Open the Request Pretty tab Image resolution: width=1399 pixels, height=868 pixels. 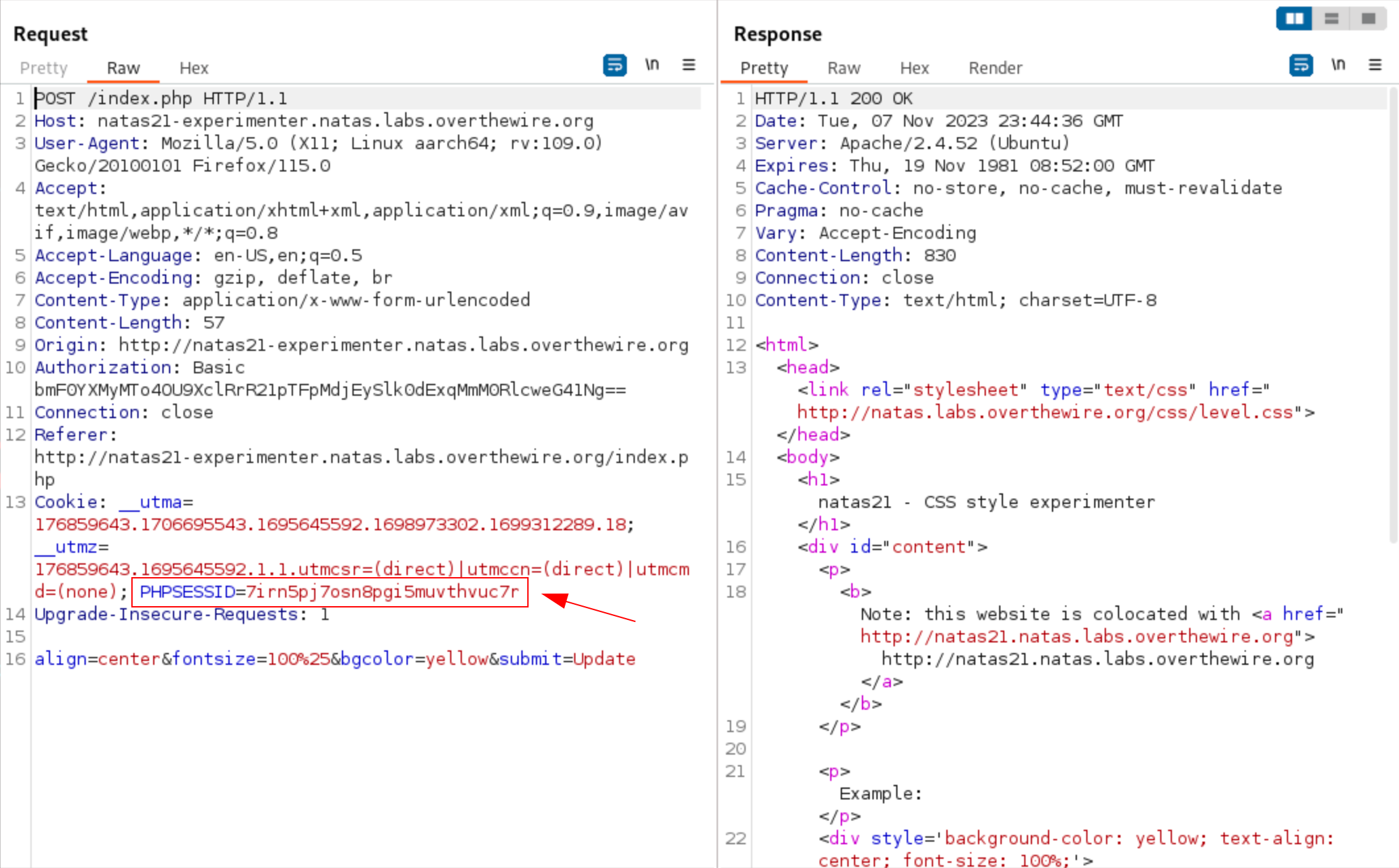pos(44,68)
